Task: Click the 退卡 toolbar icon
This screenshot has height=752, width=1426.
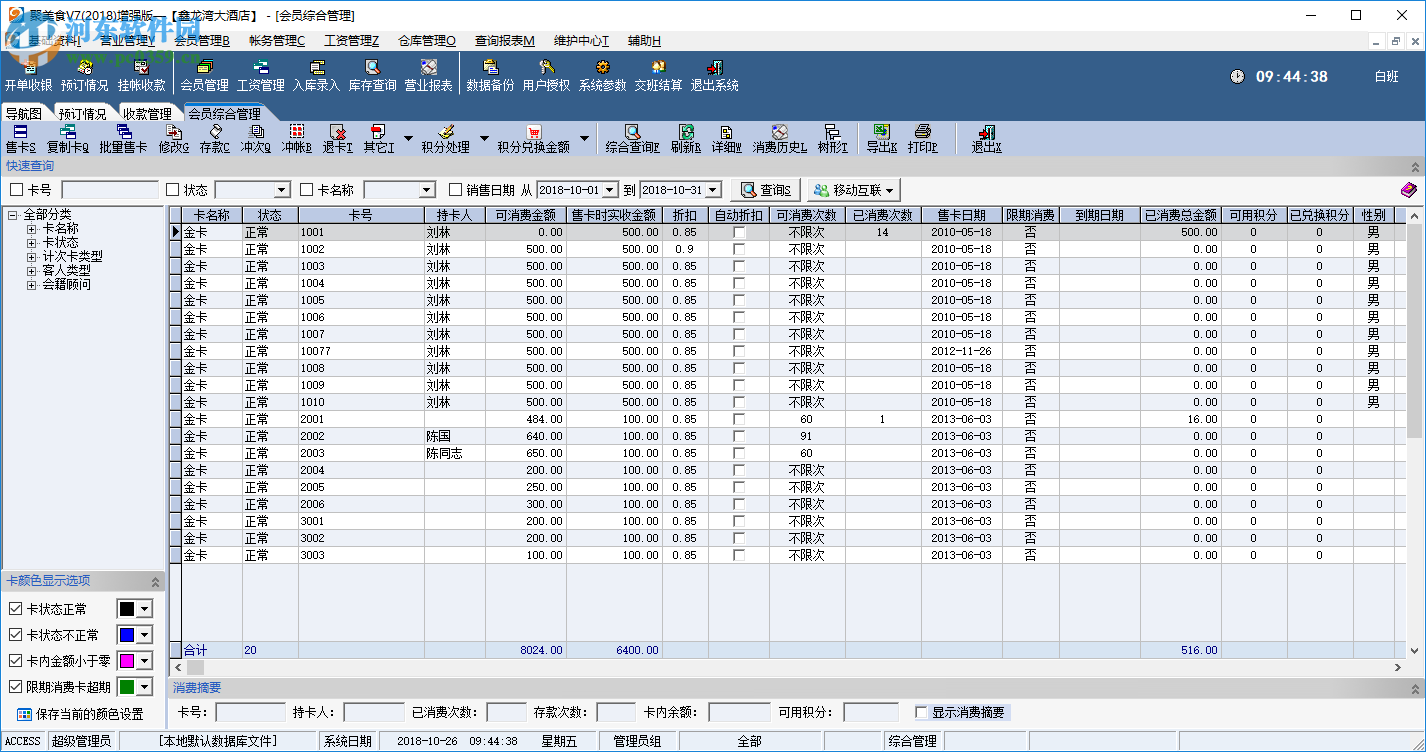Action: (337, 138)
